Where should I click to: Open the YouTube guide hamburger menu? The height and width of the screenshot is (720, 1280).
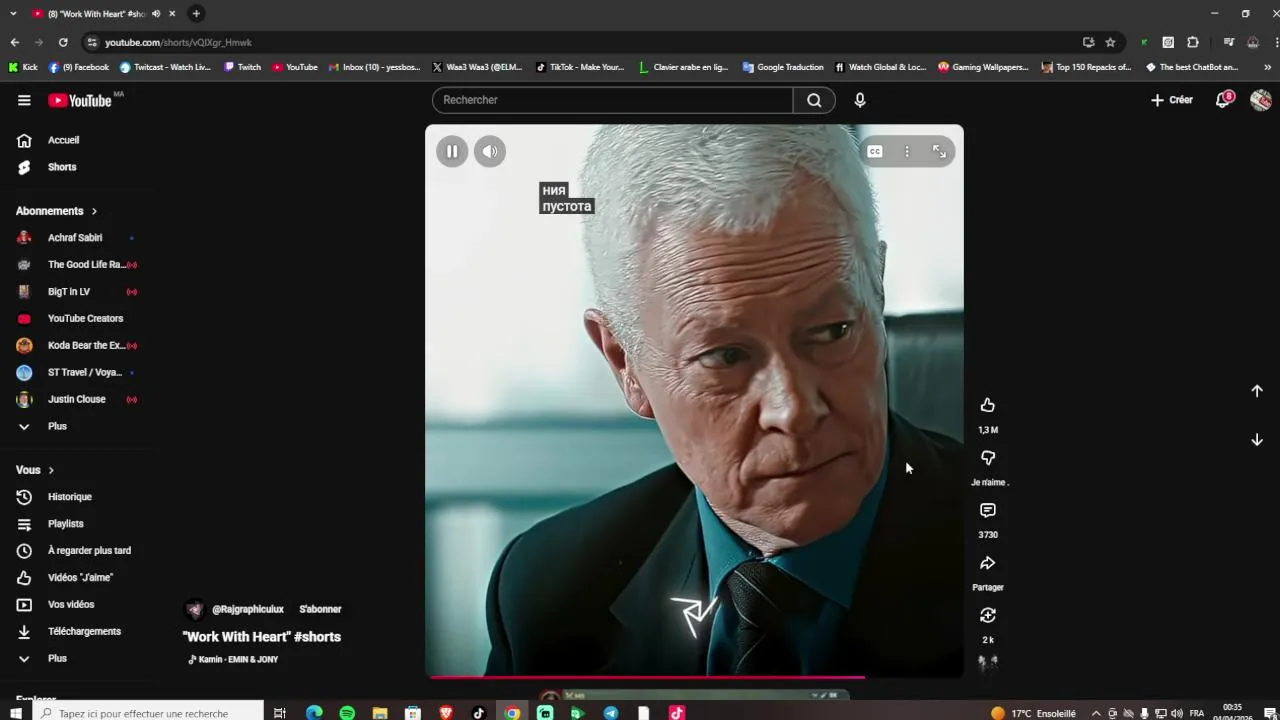pyautogui.click(x=24, y=100)
